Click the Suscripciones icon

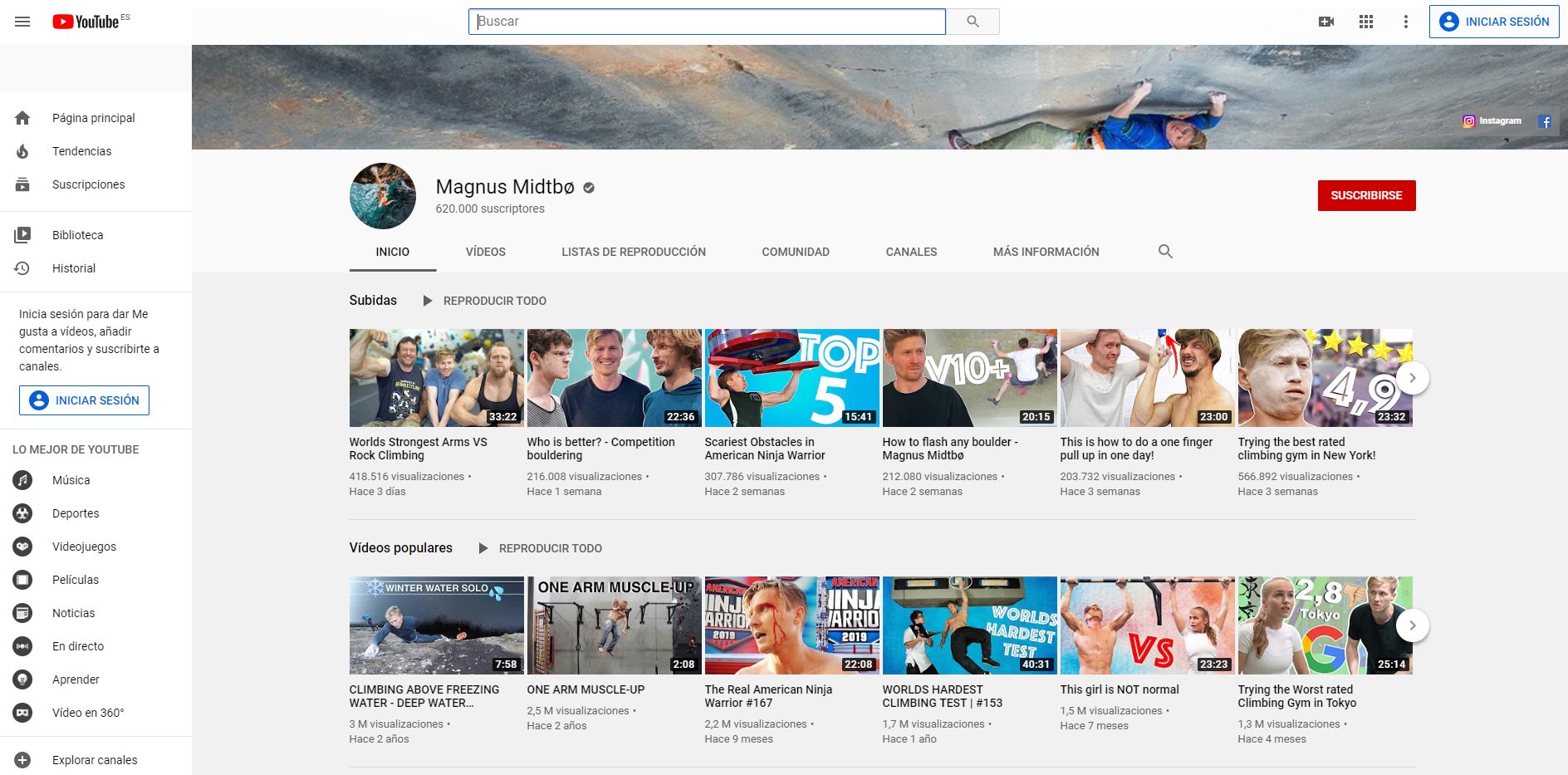[22, 184]
